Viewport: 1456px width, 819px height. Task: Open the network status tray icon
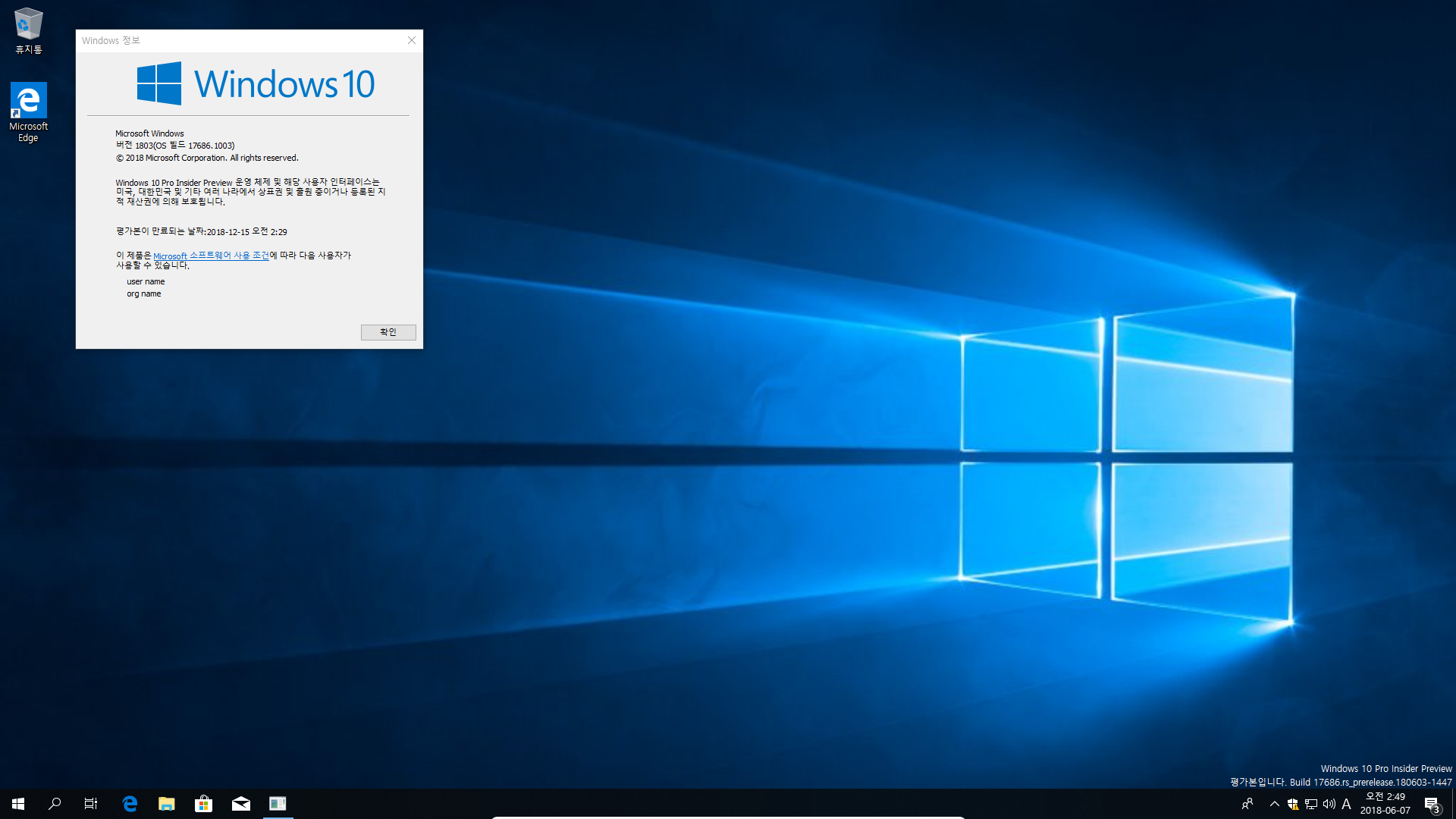tap(1311, 804)
